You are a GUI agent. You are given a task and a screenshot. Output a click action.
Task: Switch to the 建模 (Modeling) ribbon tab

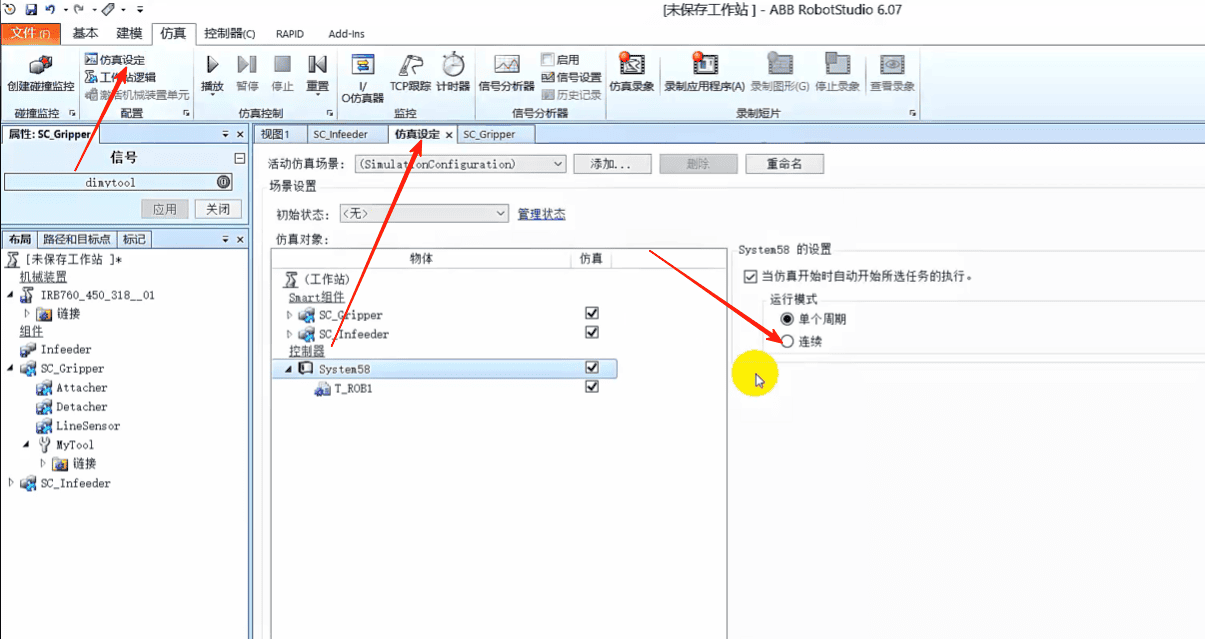130,33
